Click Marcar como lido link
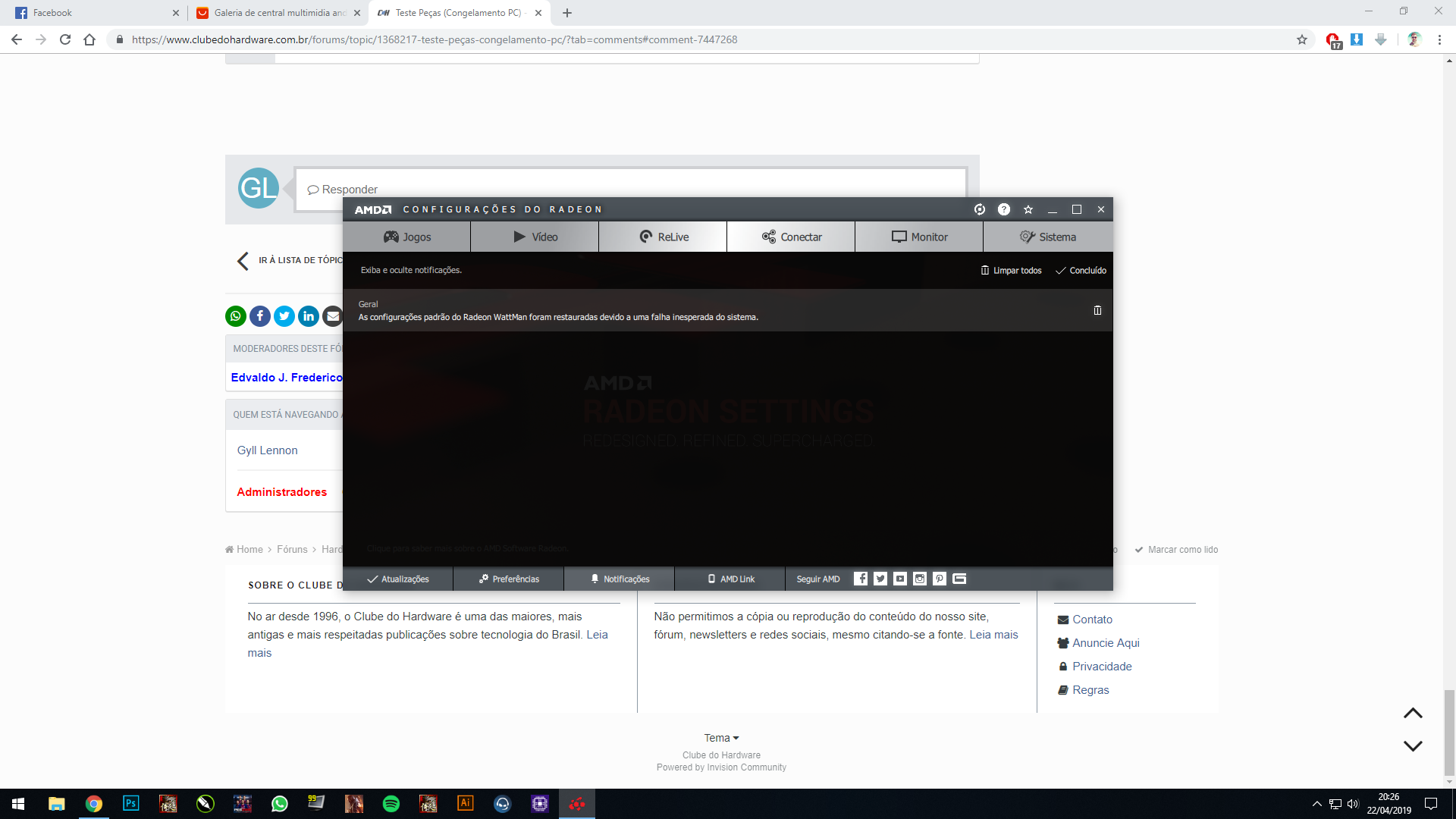 1176,550
